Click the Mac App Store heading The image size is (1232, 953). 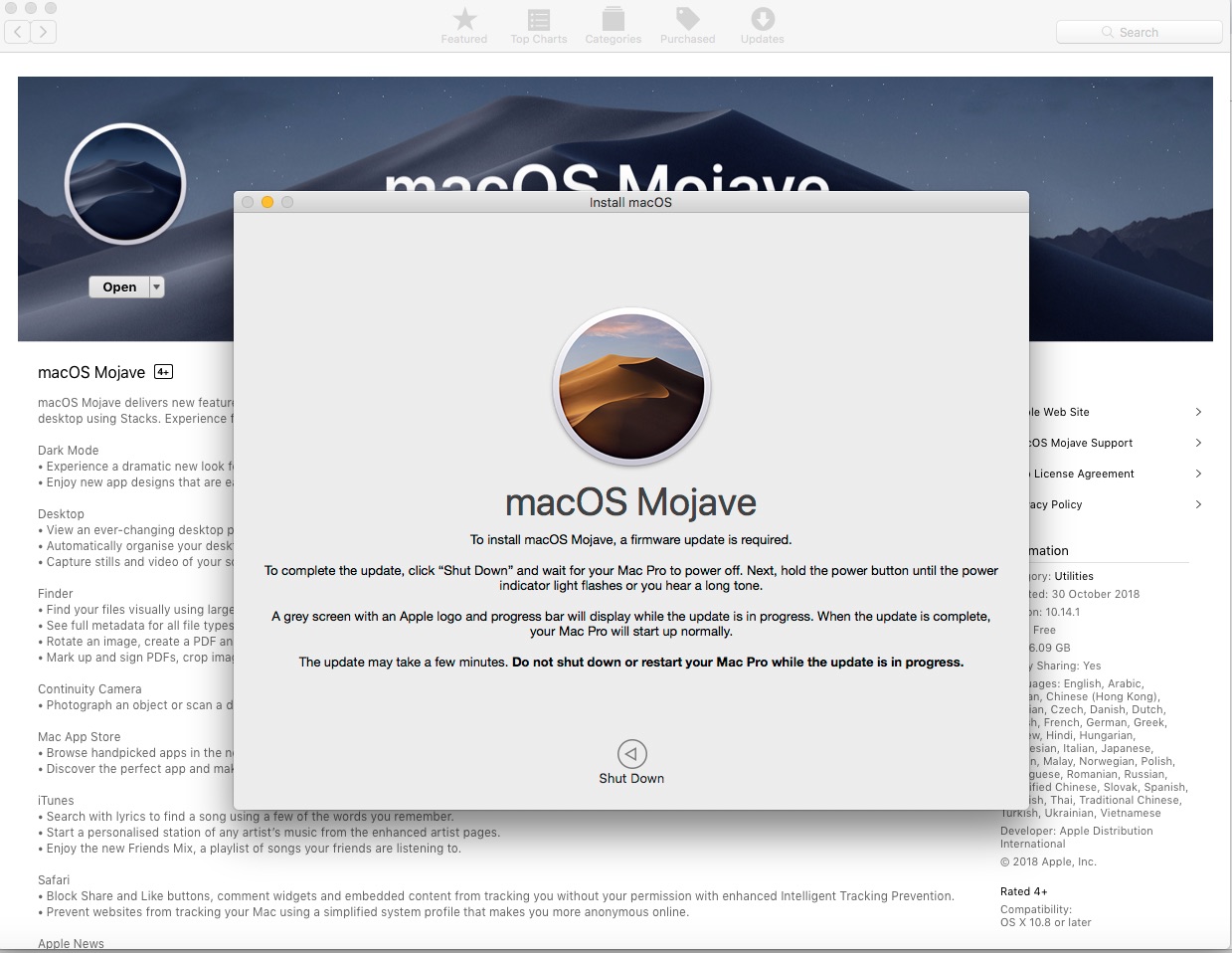coord(80,737)
